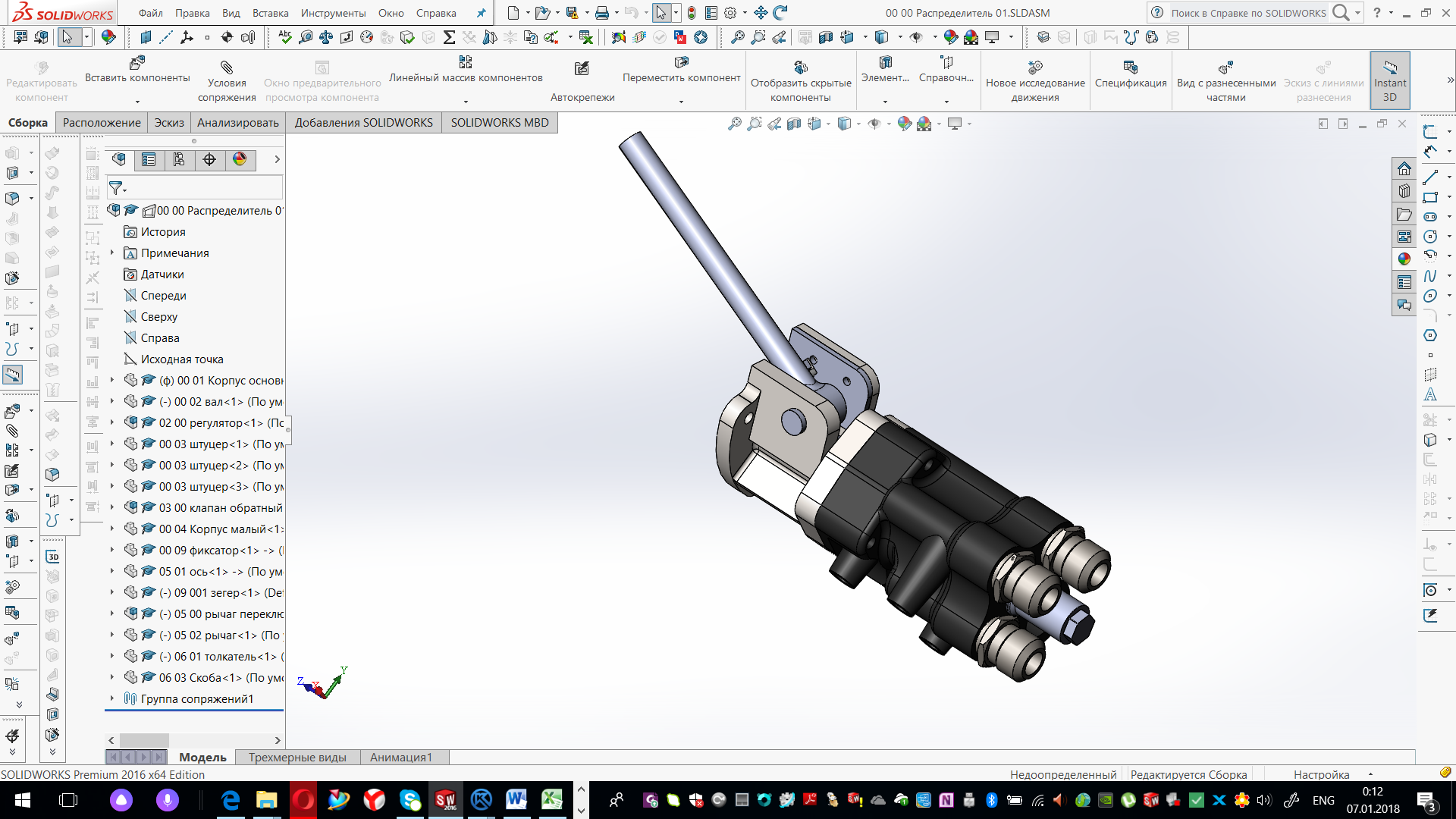Click Zoom to Fit in viewport toolbar
Viewport: 1456px width, 819px height.
pos(735,124)
